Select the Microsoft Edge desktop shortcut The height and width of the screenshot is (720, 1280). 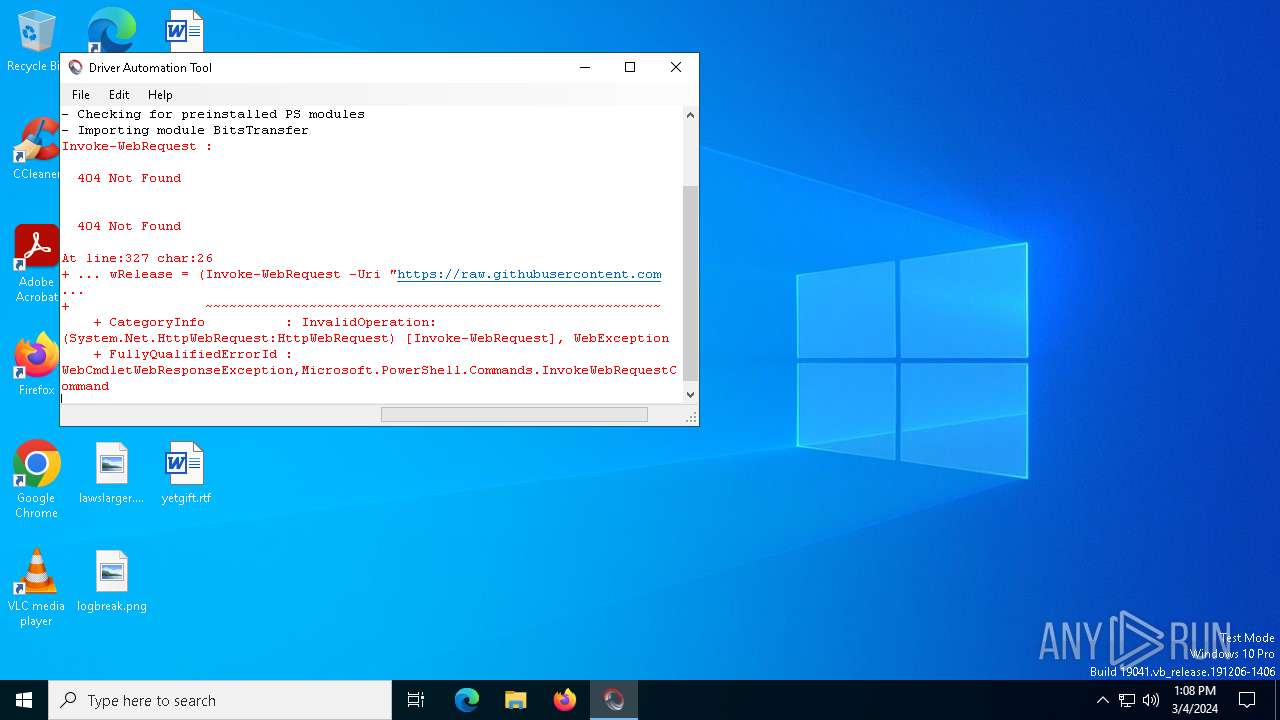click(x=111, y=30)
